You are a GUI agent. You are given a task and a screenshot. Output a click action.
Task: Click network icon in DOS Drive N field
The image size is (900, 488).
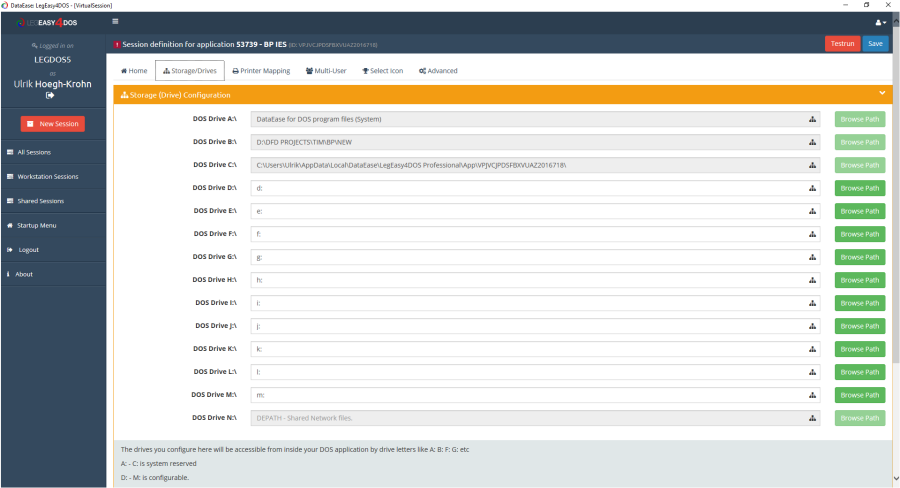point(812,418)
